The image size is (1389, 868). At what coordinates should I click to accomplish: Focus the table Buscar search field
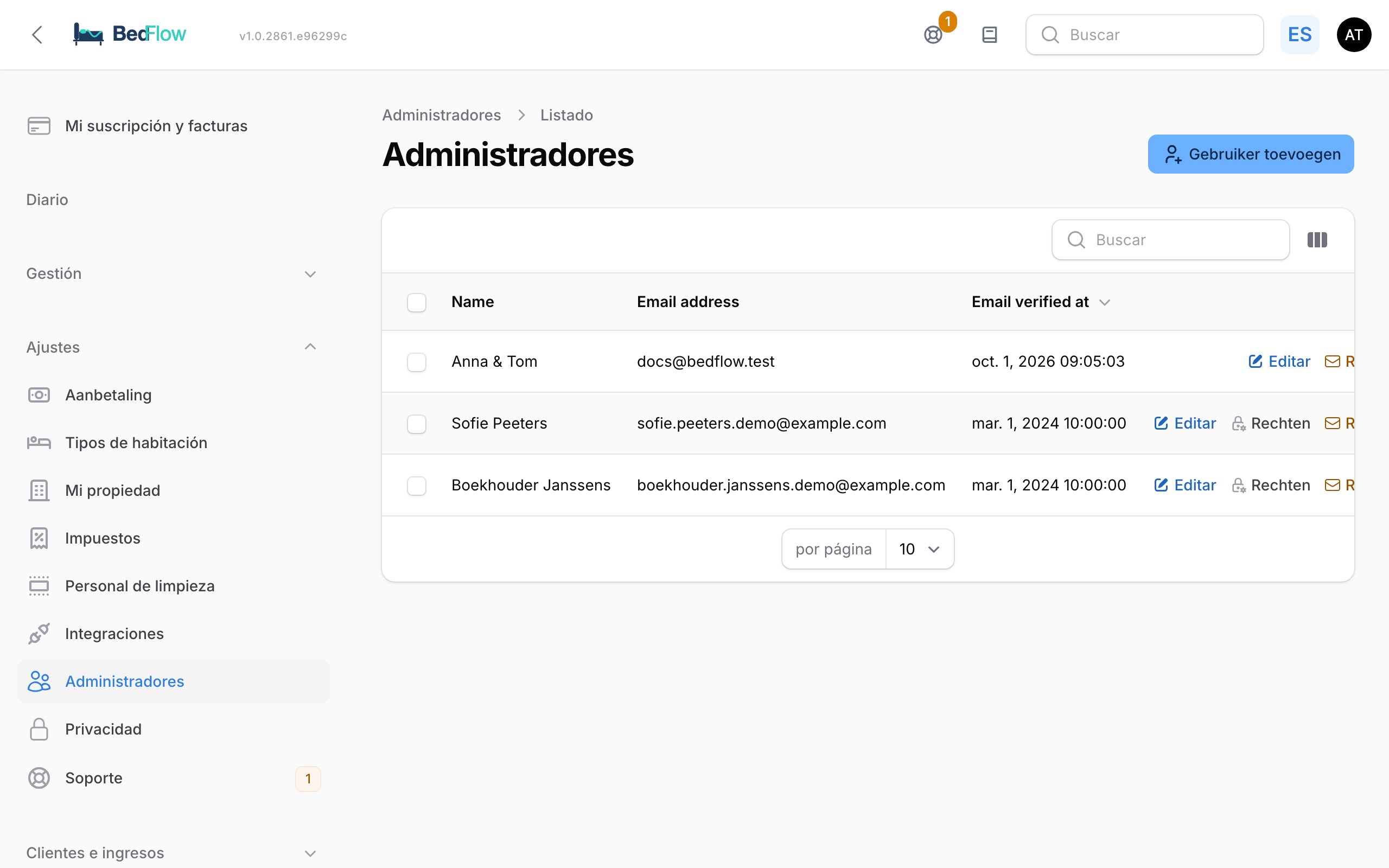(x=1171, y=240)
